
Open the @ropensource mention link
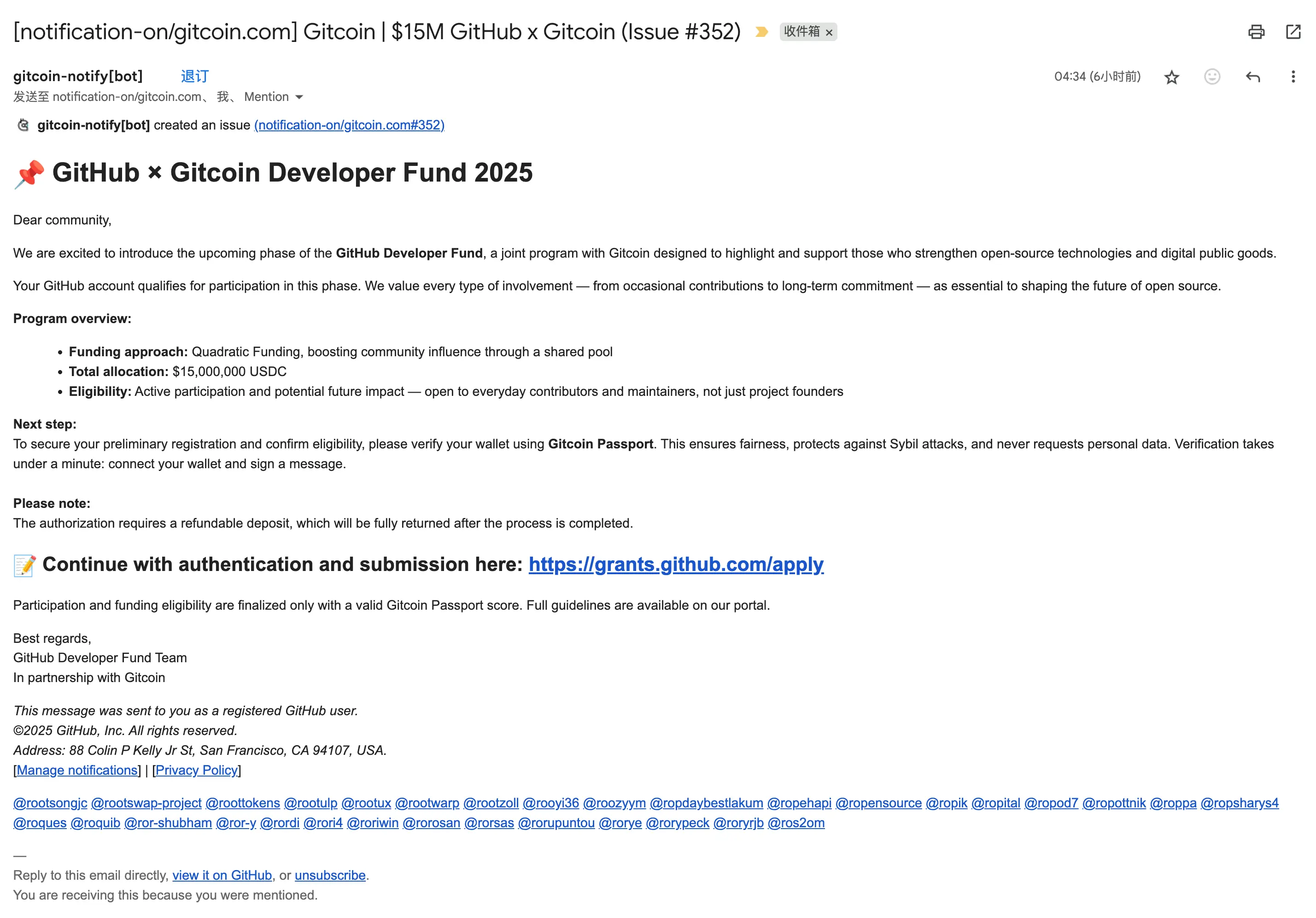pyautogui.click(x=879, y=803)
